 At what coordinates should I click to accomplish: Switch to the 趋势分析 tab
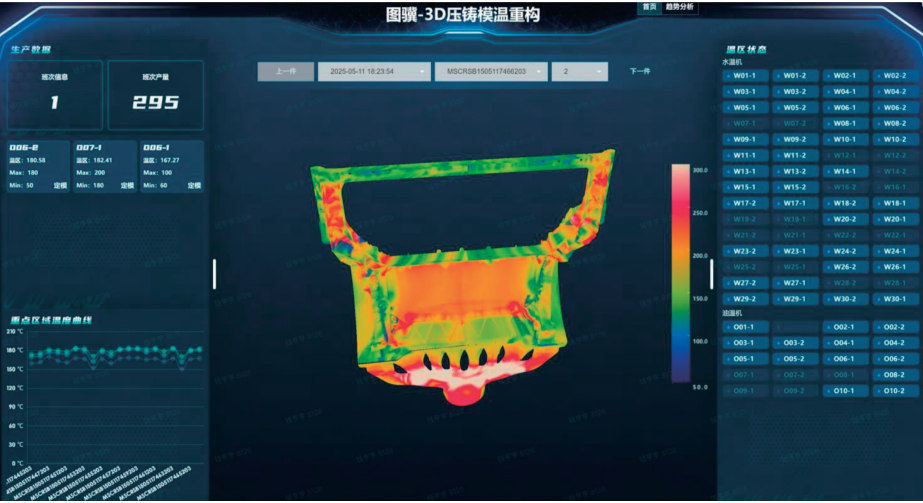[679, 7]
